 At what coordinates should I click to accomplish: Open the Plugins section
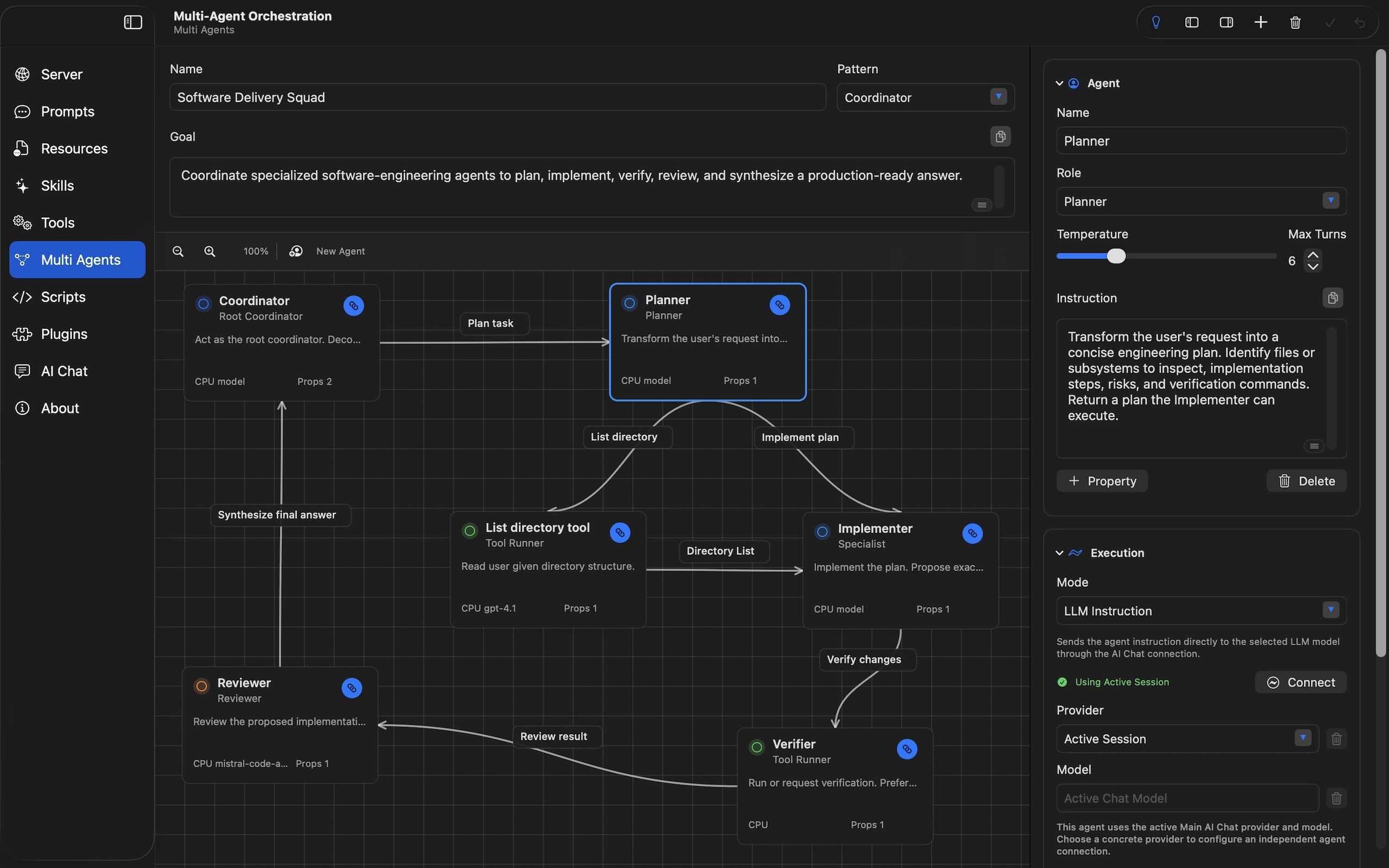click(x=78, y=334)
